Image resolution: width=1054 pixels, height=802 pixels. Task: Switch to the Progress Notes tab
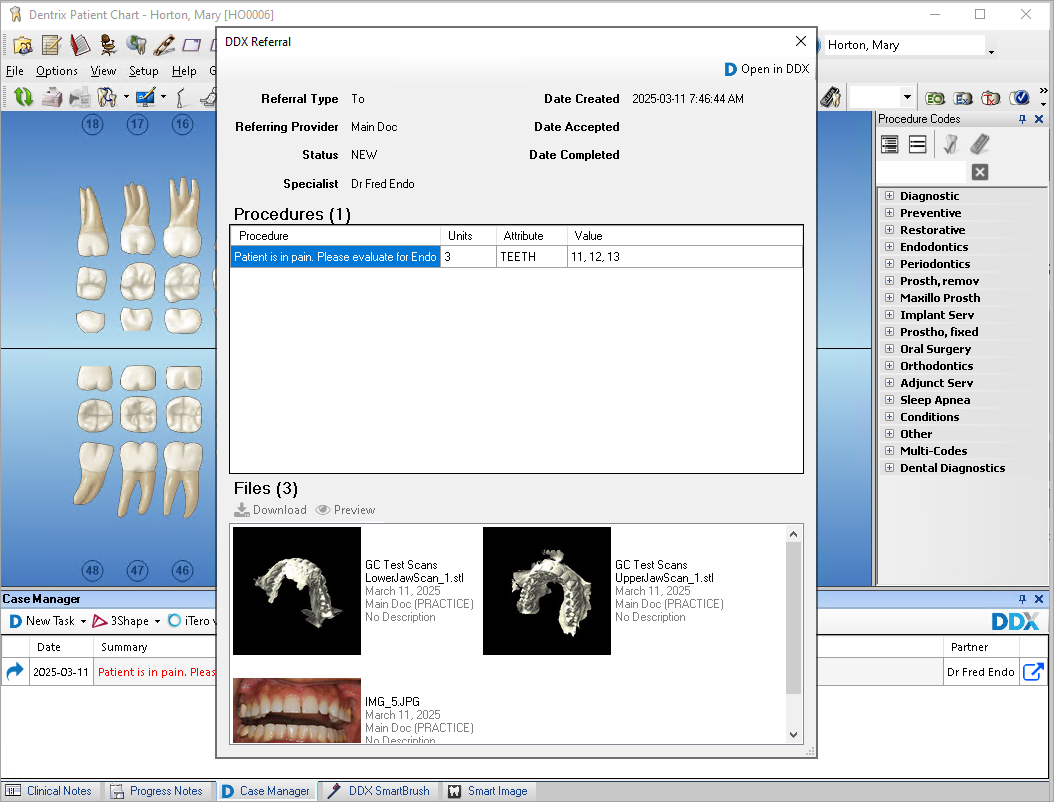156,791
